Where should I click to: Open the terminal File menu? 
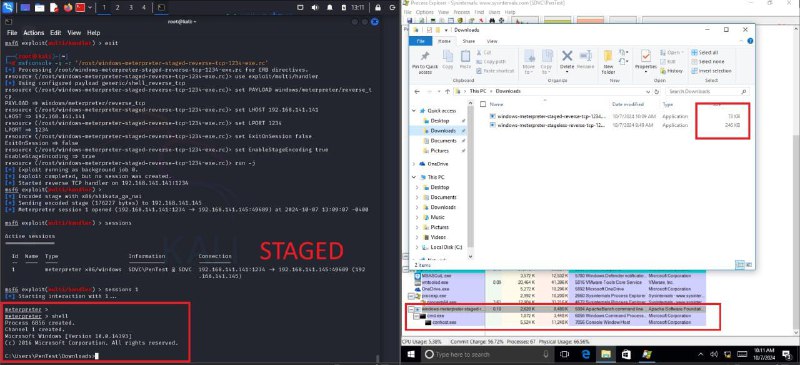point(12,33)
